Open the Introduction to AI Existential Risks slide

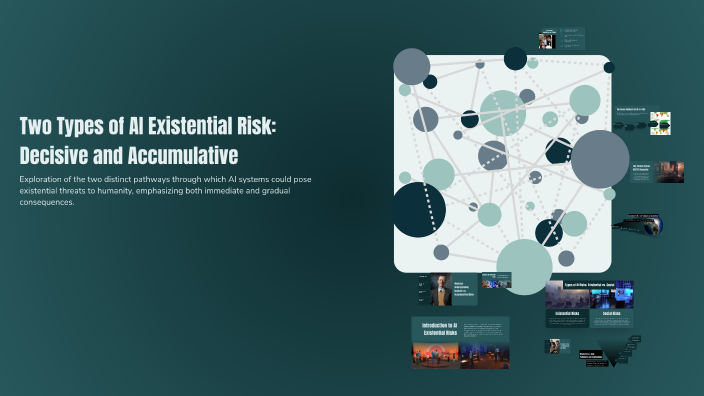(x=460, y=343)
